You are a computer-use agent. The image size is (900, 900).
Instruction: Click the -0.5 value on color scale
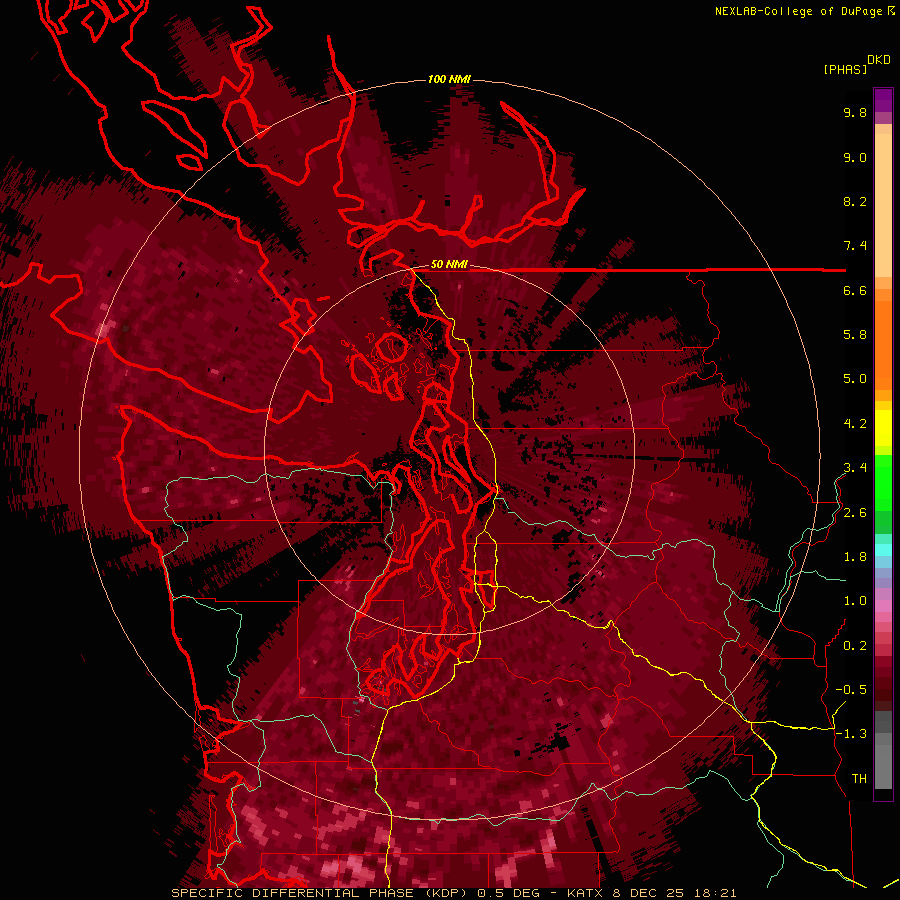(x=851, y=690)
